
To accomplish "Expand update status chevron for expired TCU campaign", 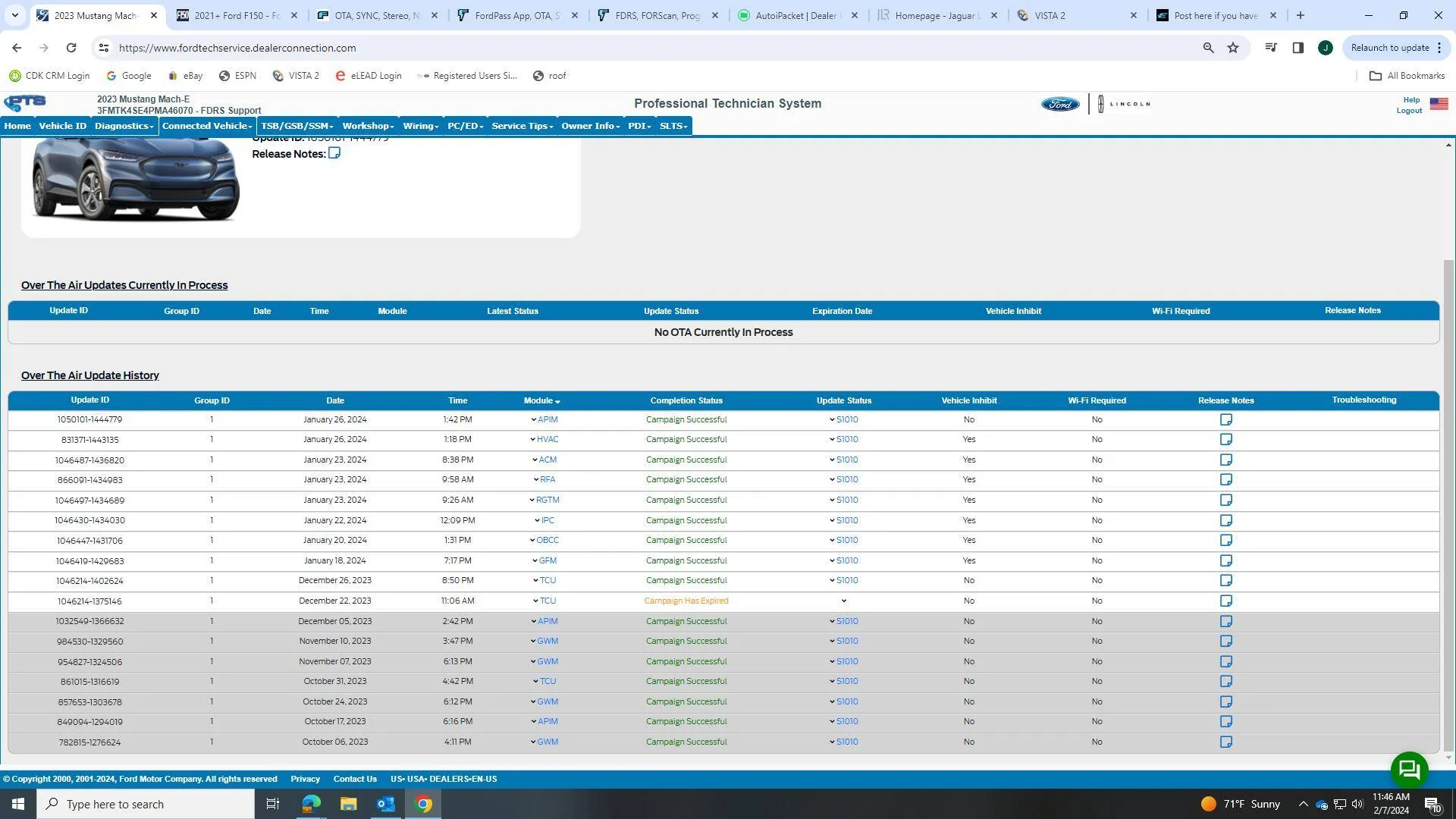I will 844,601.
